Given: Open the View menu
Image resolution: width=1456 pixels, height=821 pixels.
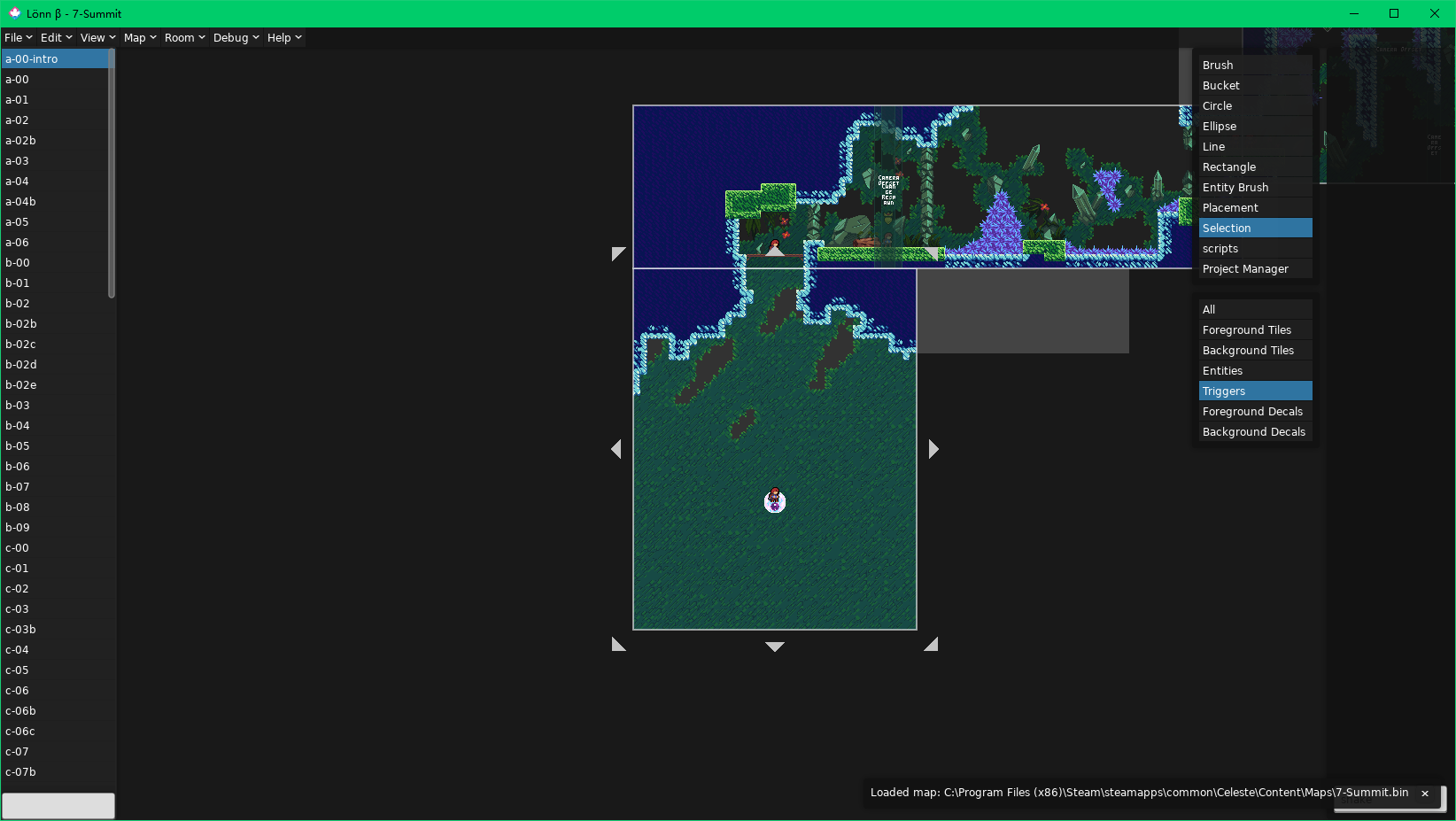Looking at the screenshot, I should (x=97, y=38).
